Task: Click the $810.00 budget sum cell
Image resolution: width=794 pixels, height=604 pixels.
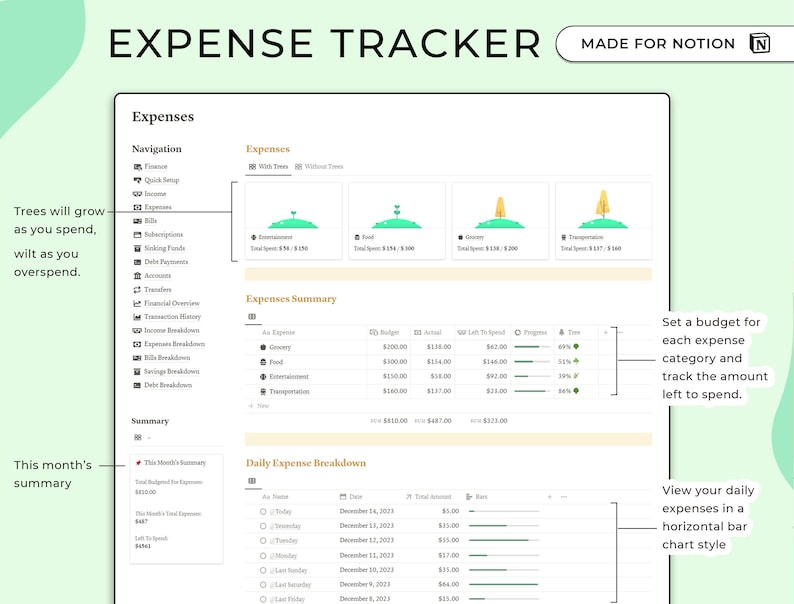Action: tap(389, 421)
